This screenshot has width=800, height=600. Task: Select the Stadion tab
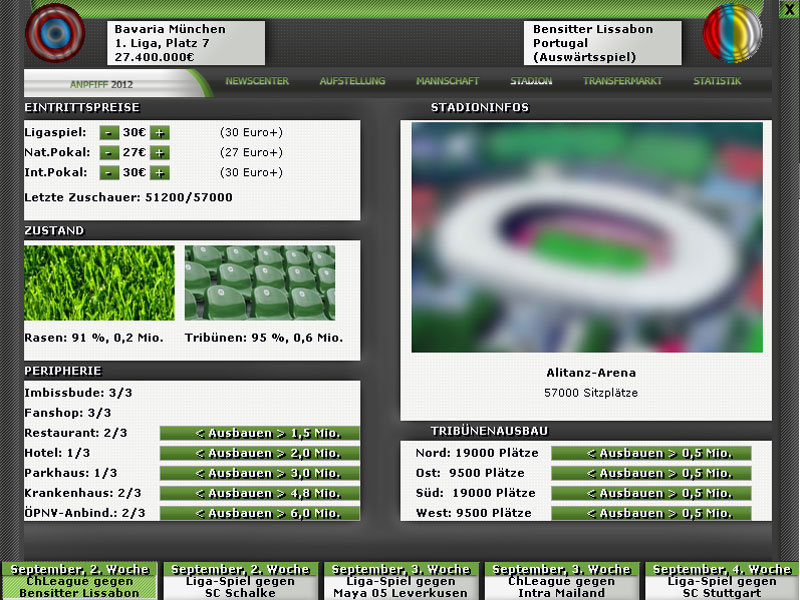pos(531,81)
